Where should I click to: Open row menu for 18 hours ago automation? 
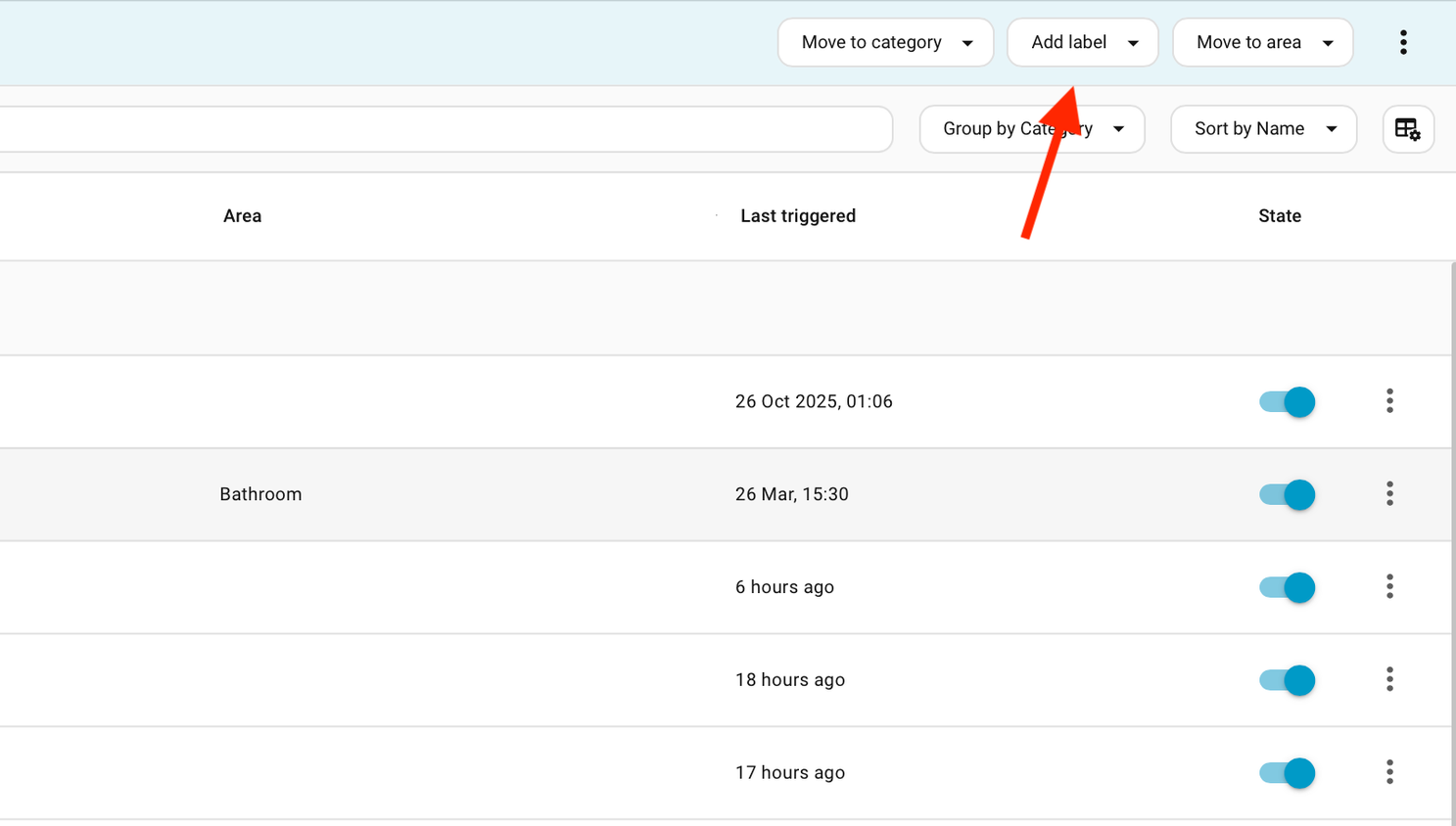pyautogui.click(x=1389, y=679)
